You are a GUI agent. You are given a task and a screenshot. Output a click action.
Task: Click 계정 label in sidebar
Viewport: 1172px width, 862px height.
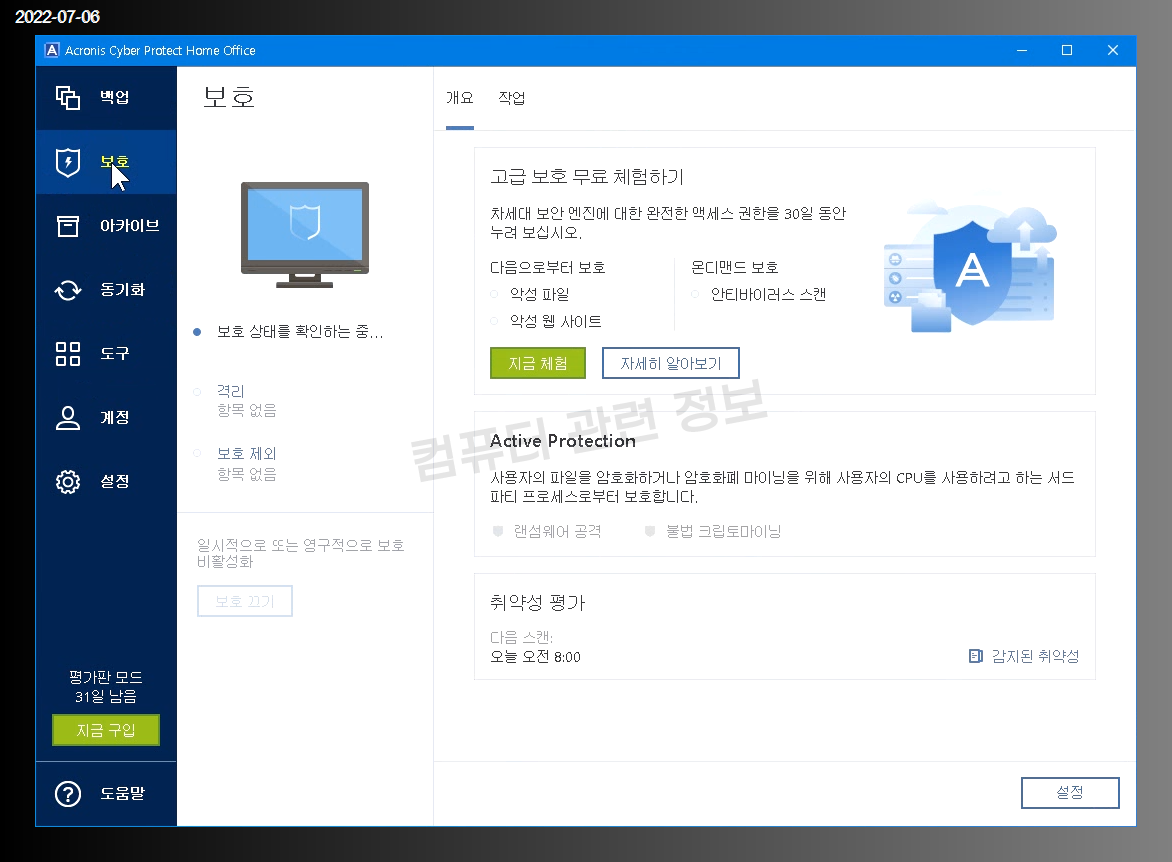tap(114, 418)
